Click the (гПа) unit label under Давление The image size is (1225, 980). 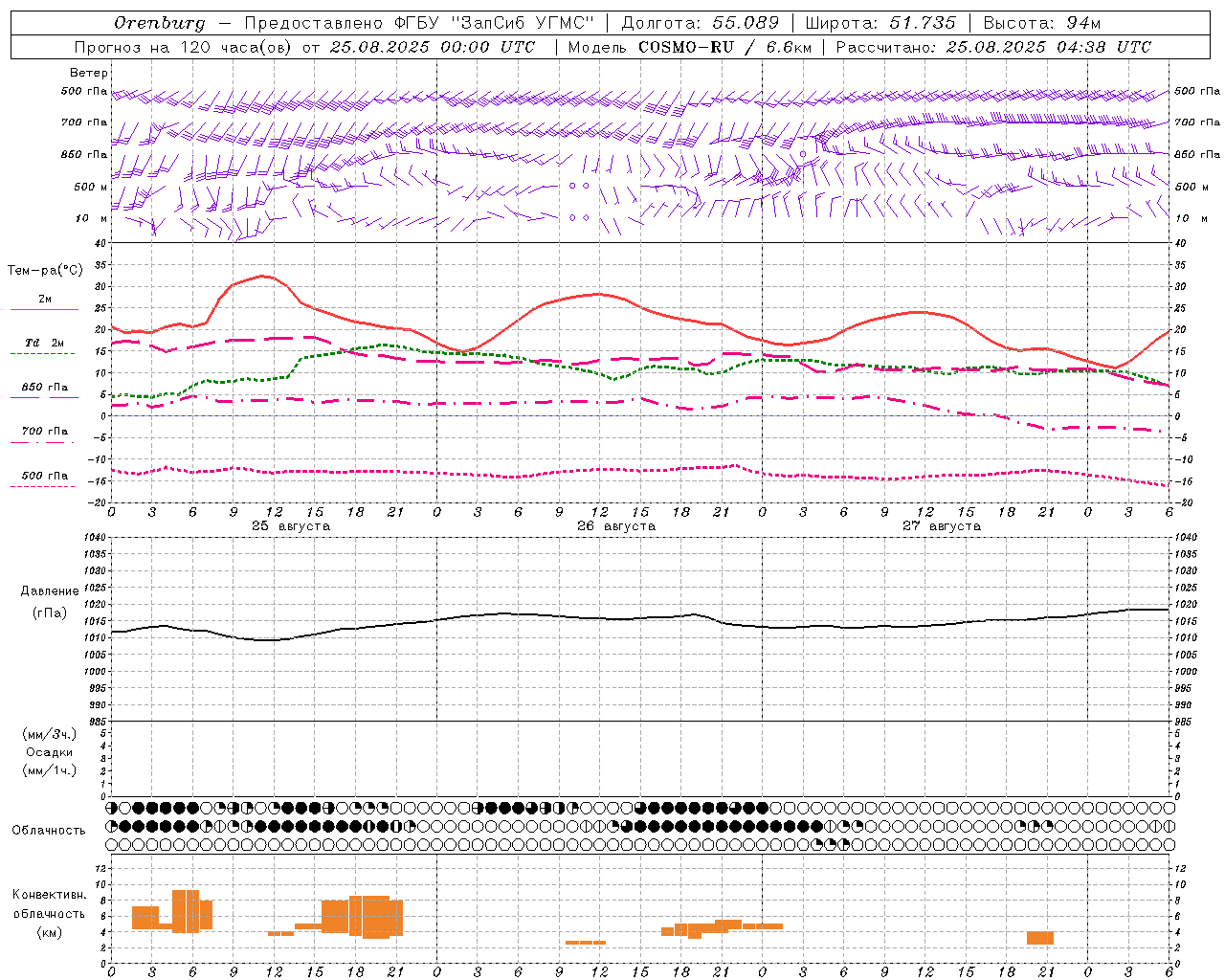pyautogui.click(x=50, y=612)
